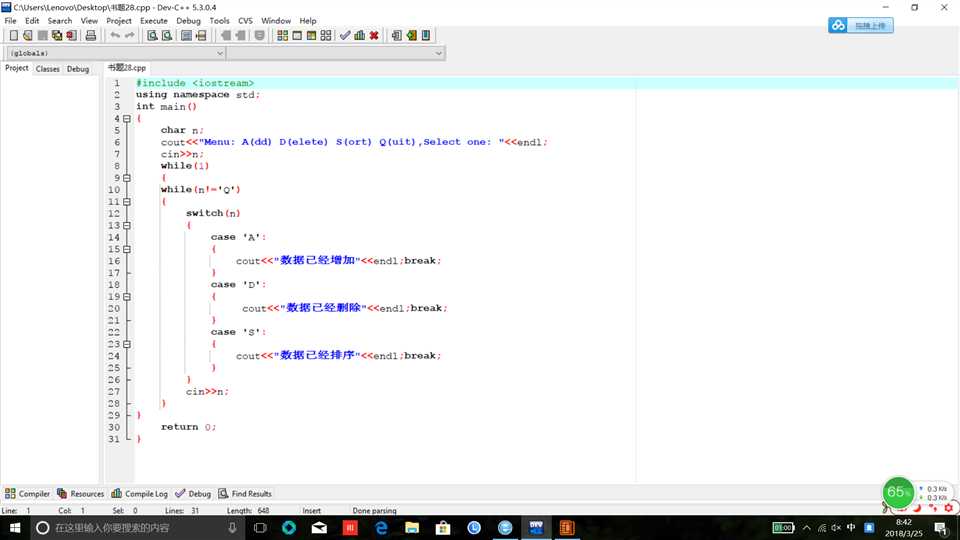Click the Run window icon
The height and width of the screenshot is (540, 960).
point(297,36)
